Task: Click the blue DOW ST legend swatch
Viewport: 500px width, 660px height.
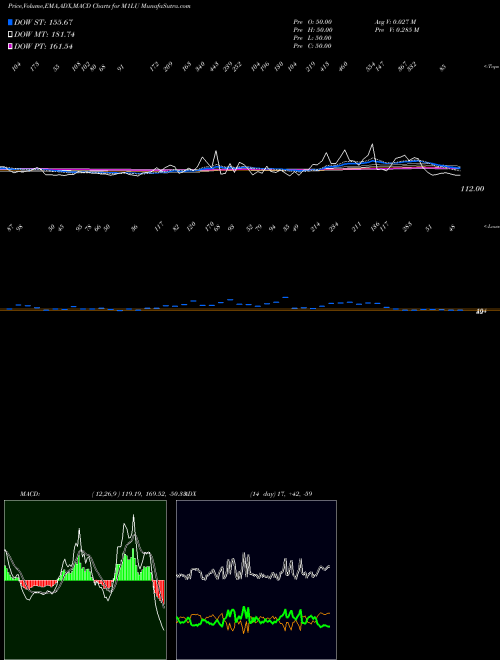Action: tap(10, 22)
